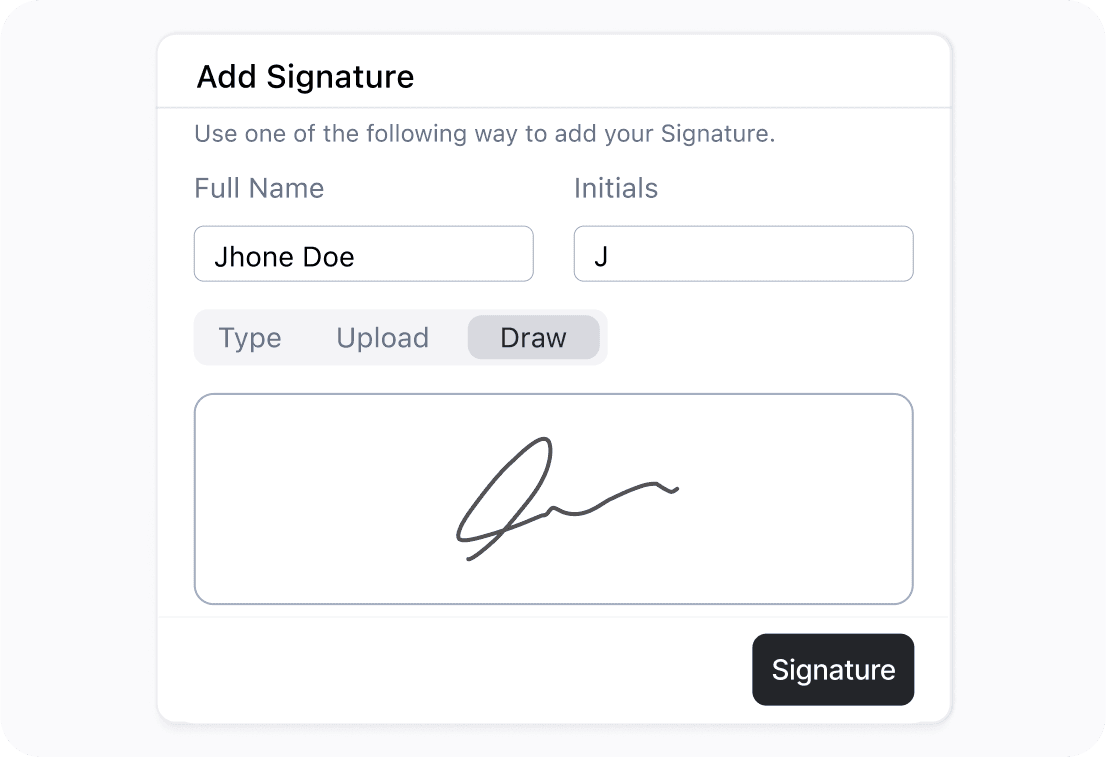Switch to the Upload tab
Image resolution: width=1106 pixels, height=757 pixels.
pos(382,338)
